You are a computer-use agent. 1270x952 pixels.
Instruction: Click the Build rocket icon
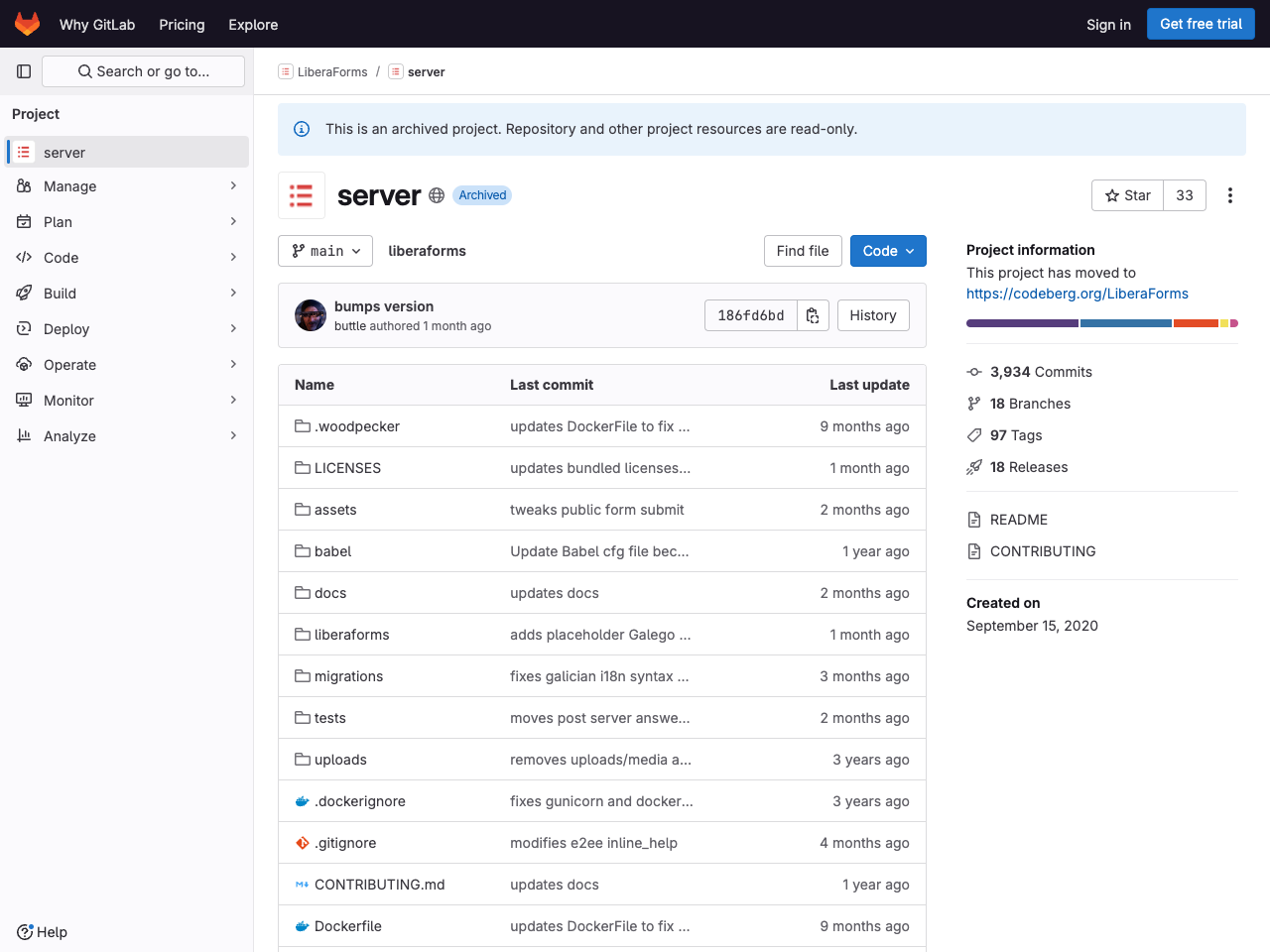click(x=24, y=294)
